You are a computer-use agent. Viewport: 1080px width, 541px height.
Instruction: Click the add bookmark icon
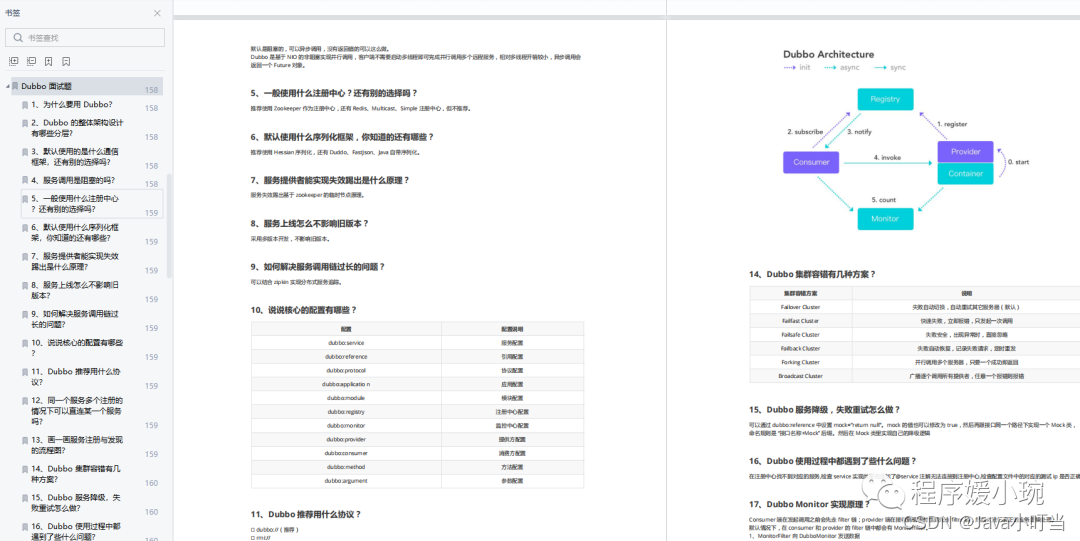[x=49, y=61]
